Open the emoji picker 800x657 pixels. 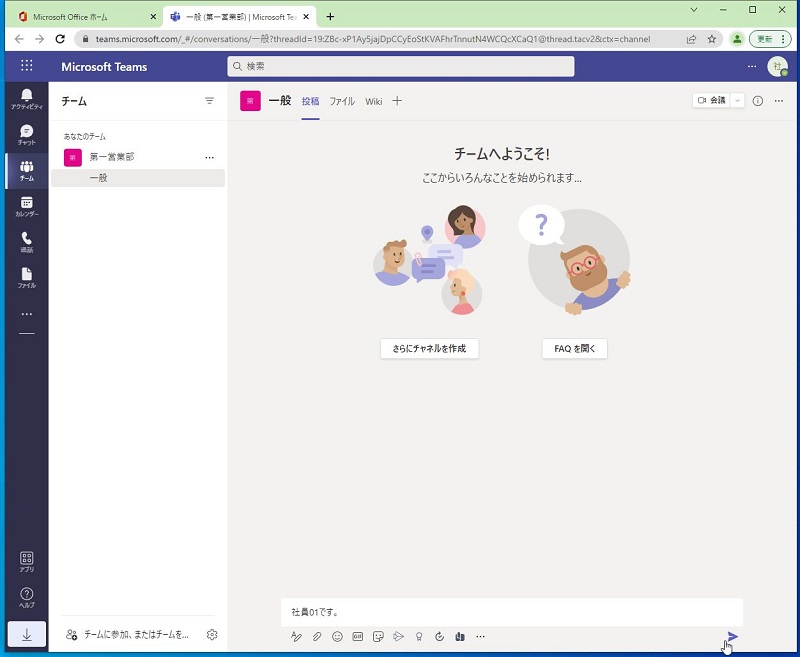coord(337,636)
